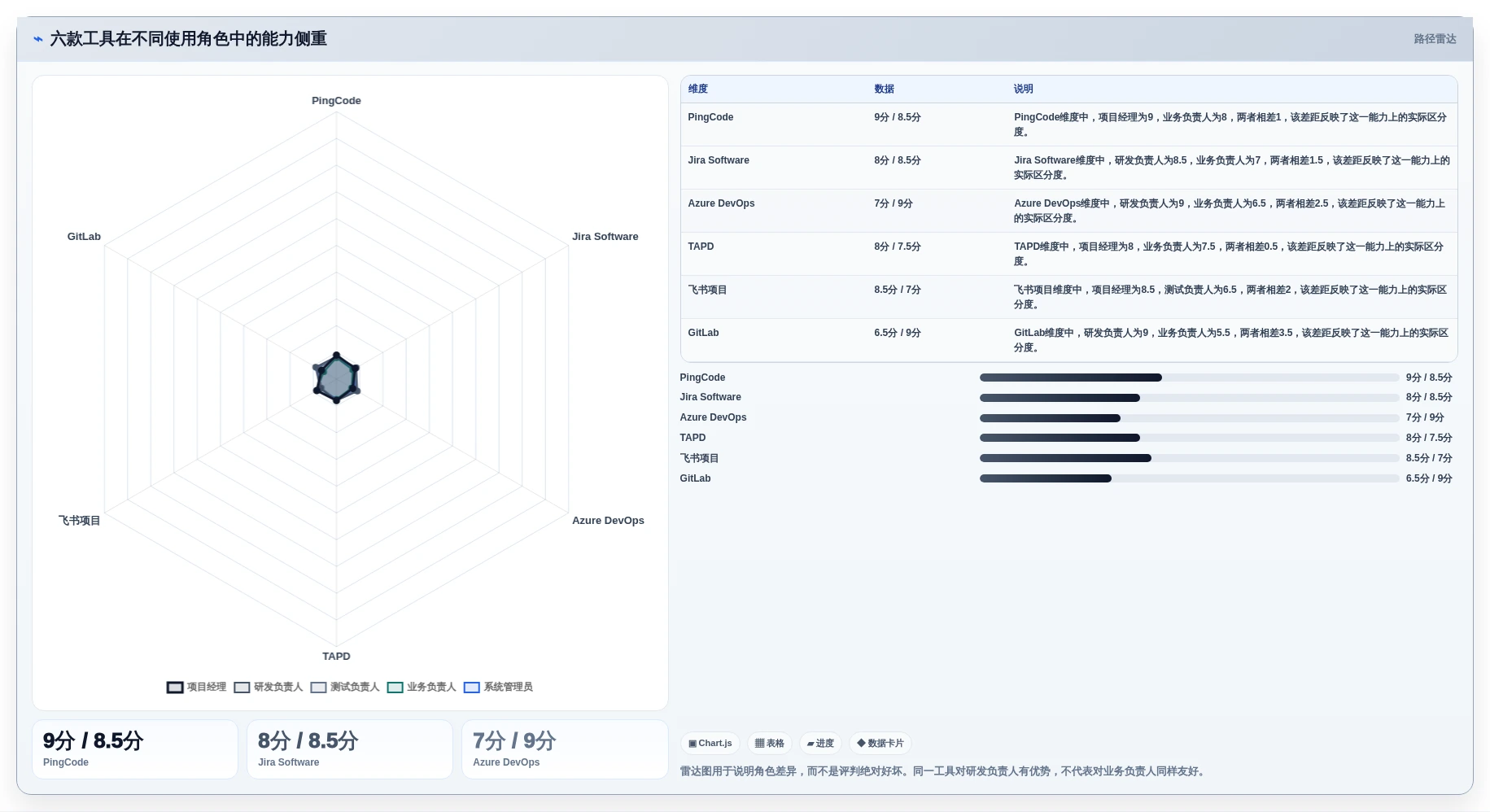
Task: Click the dashboard title 六款工具在不同使用角色中的能力侧重
Action: tap(189, 39)
